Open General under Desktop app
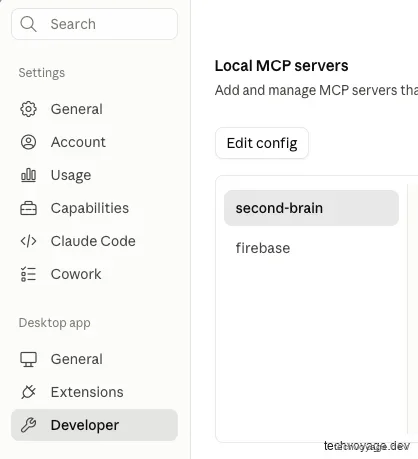Screen dimensions: 418x459 point(94,359)
